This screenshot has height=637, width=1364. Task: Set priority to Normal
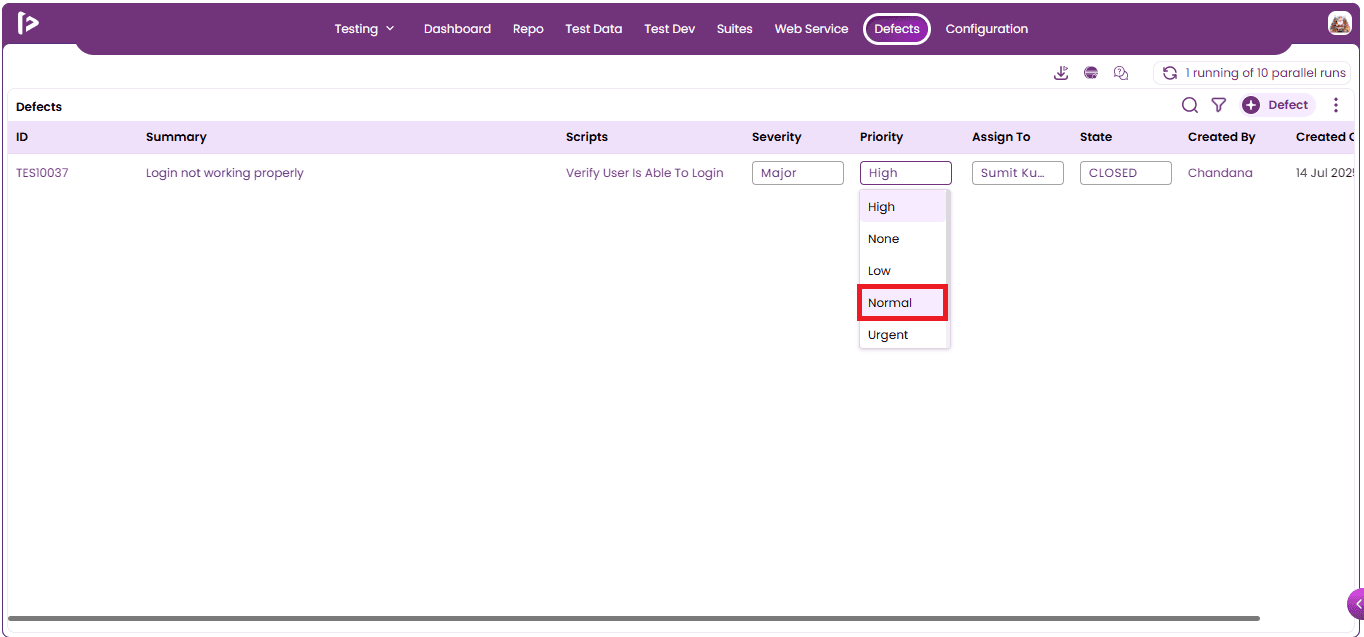(903, 303)
